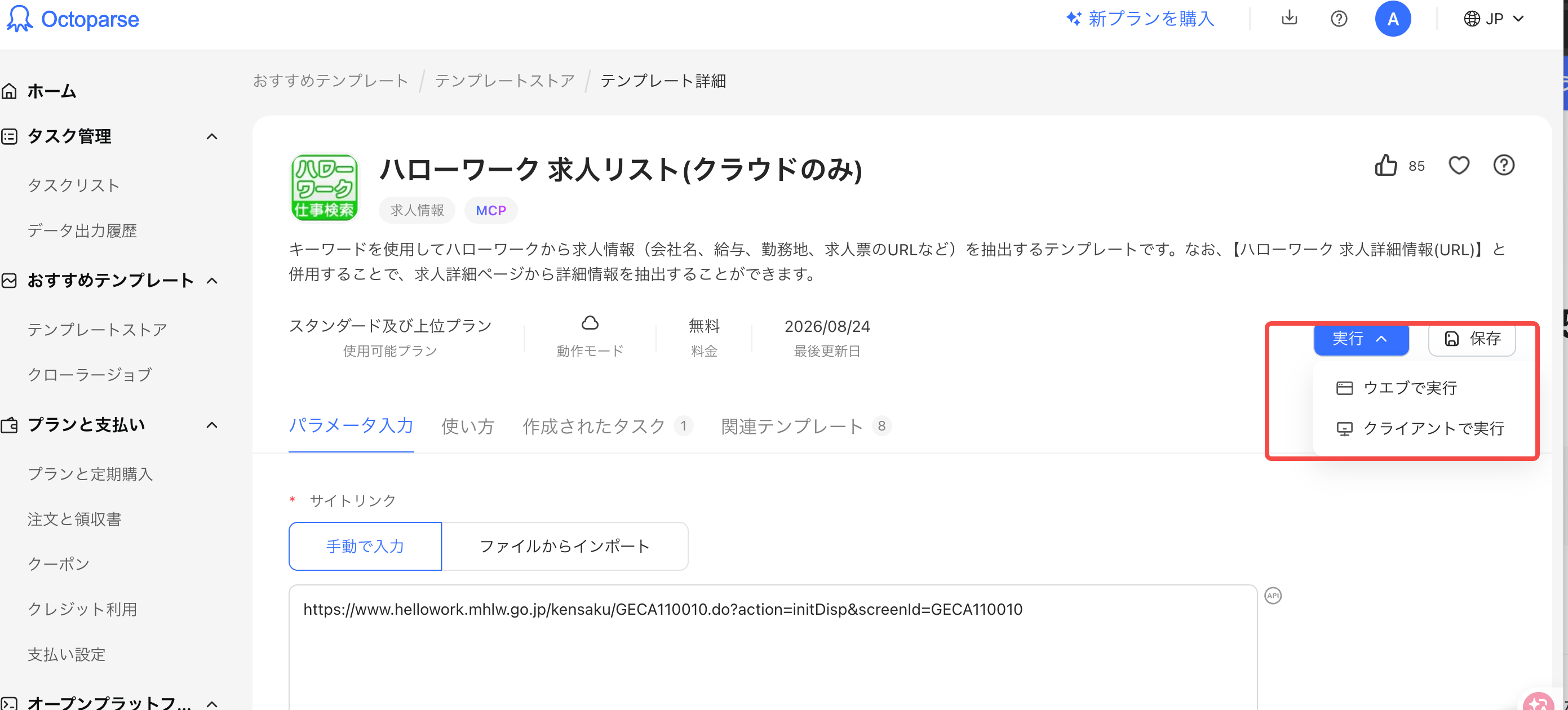The height and width of the screenshot is (710, 1568).
Task: Open 注文と領収書 in sidebar
Action: (74, 519)
